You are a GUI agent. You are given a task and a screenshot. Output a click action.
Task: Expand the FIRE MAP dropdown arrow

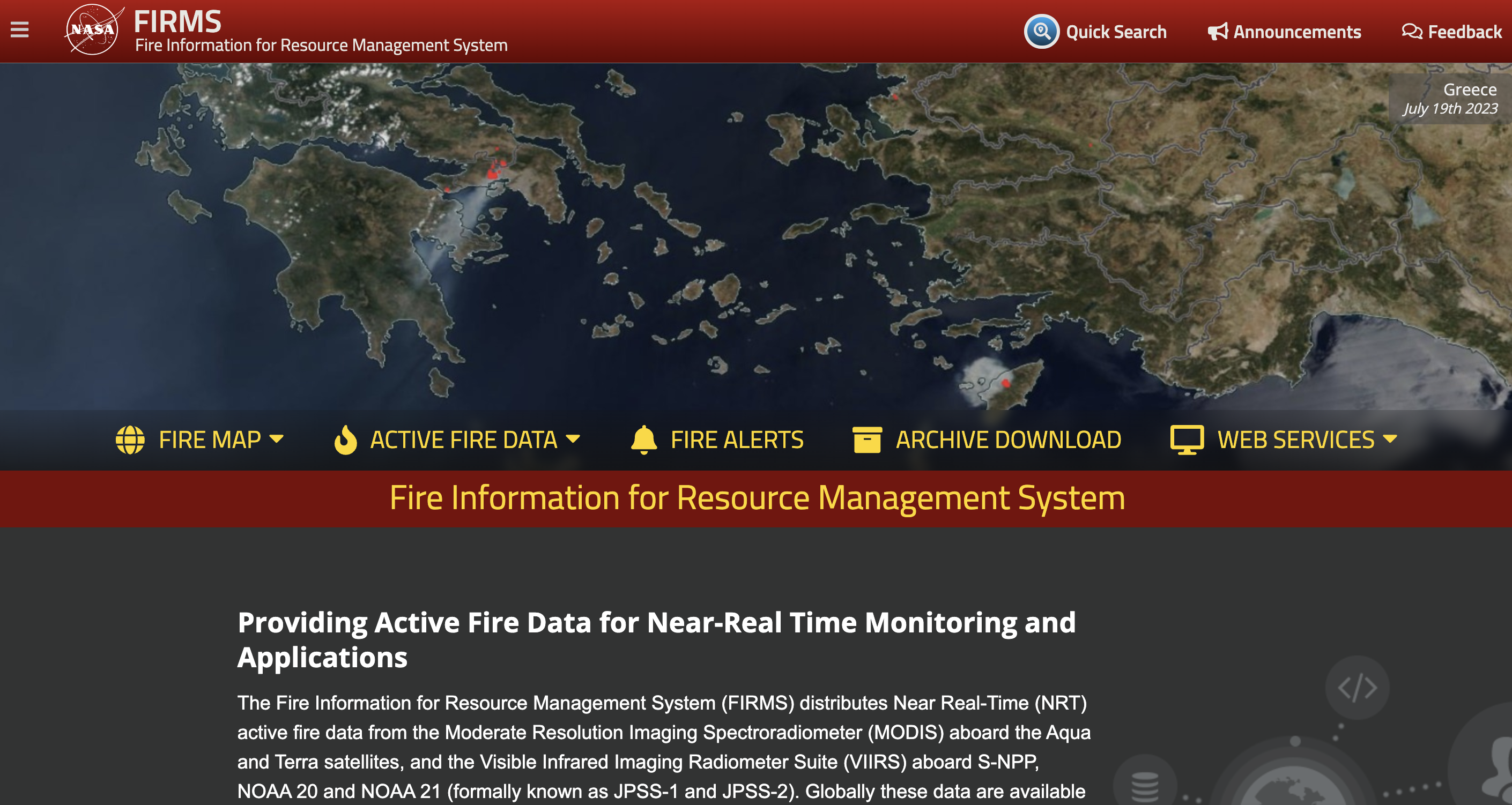tap(277, 439)
